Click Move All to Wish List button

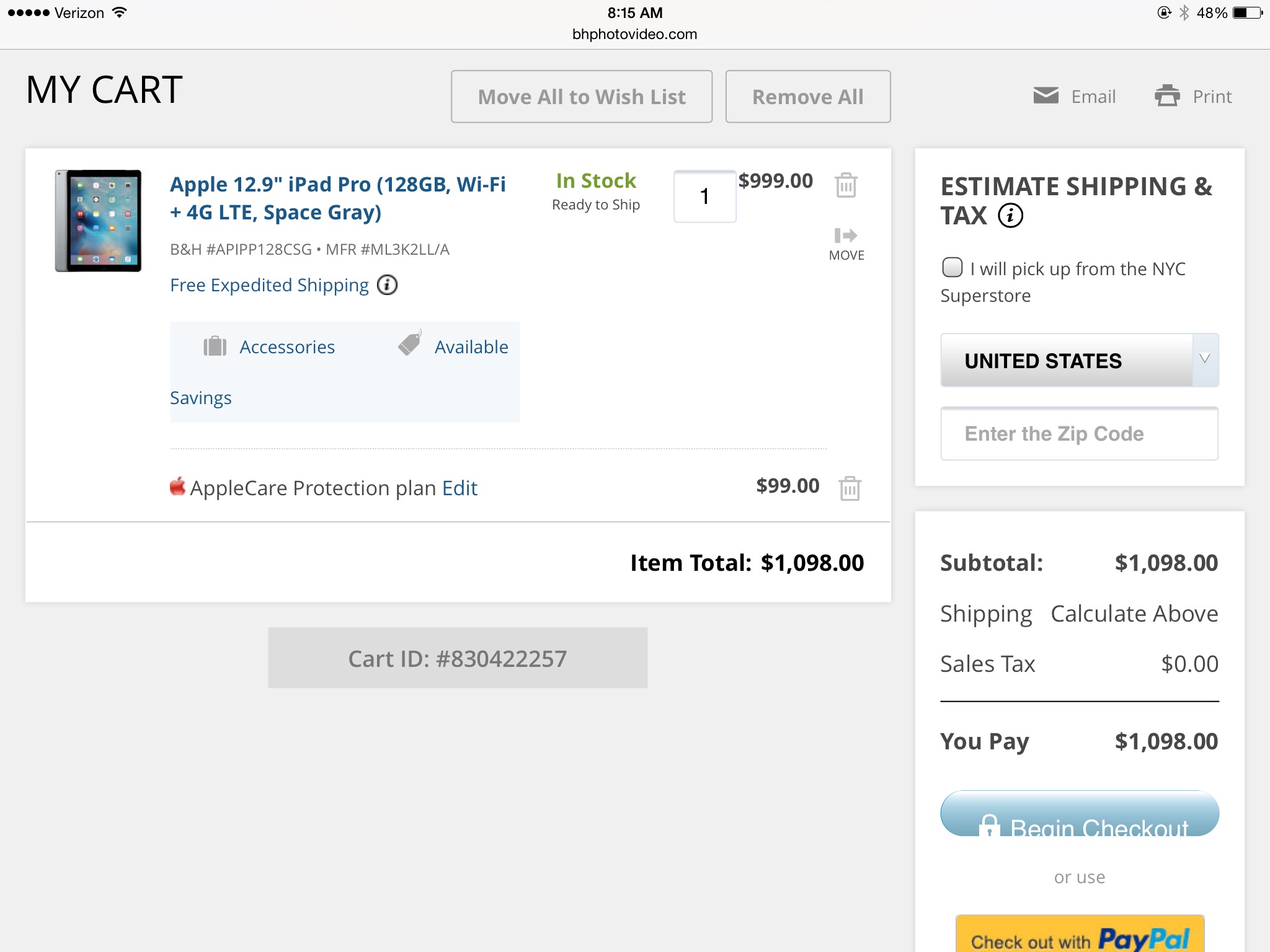tap(582, 97)
